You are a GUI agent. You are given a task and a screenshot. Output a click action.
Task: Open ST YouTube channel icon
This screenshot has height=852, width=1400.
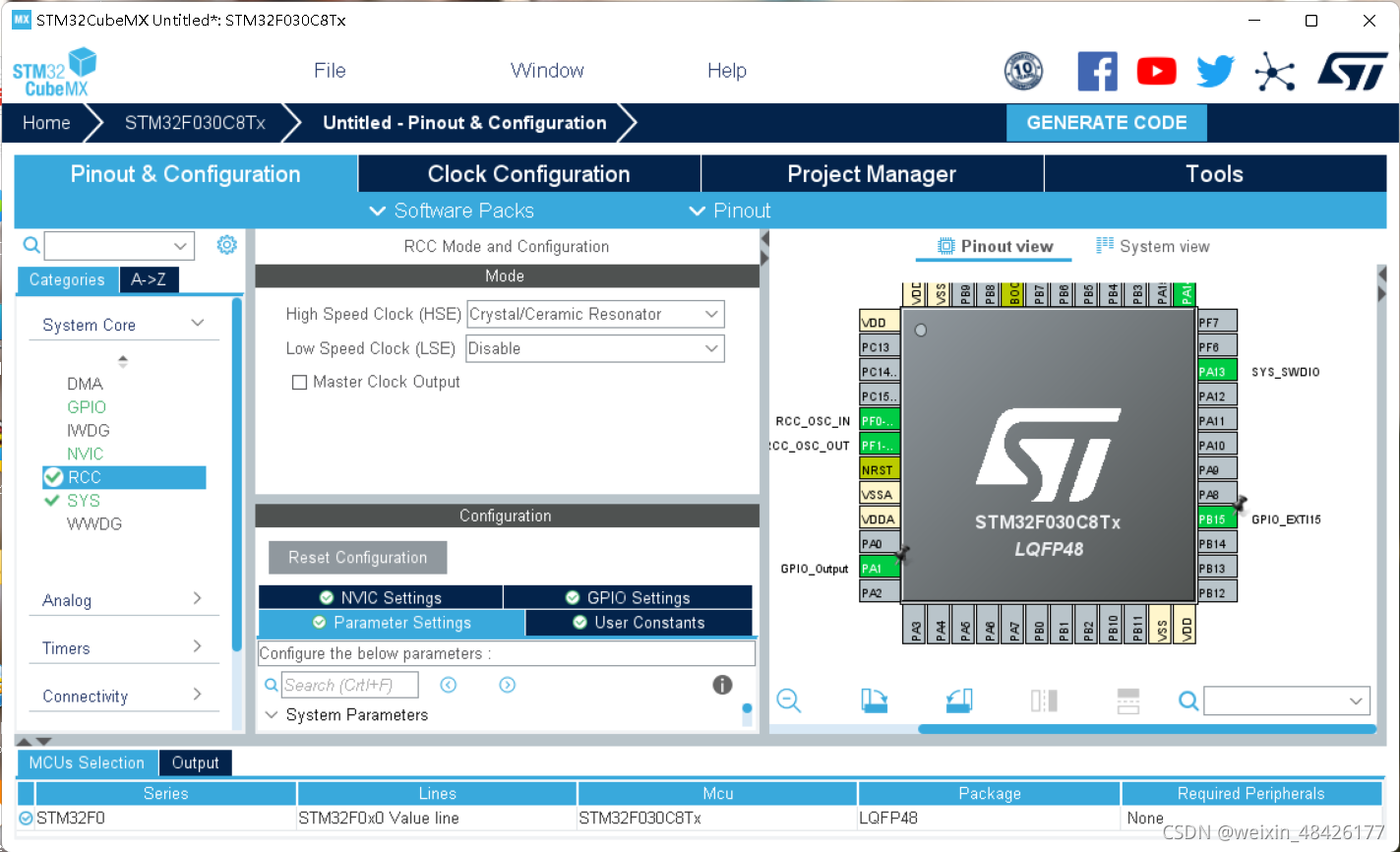(1156, 71)
